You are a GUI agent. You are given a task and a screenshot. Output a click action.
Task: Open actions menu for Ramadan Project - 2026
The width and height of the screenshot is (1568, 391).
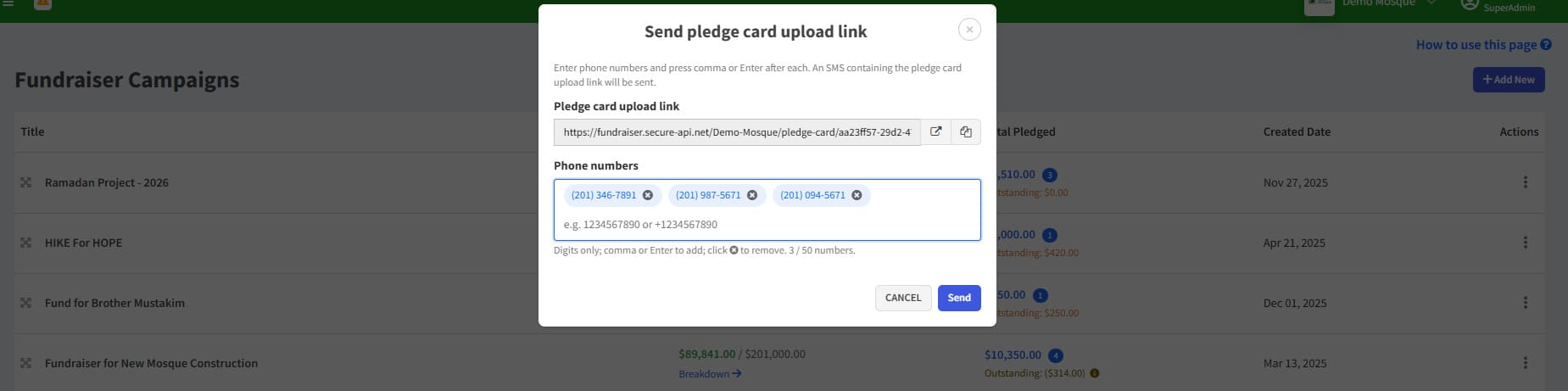[1525, 182]
